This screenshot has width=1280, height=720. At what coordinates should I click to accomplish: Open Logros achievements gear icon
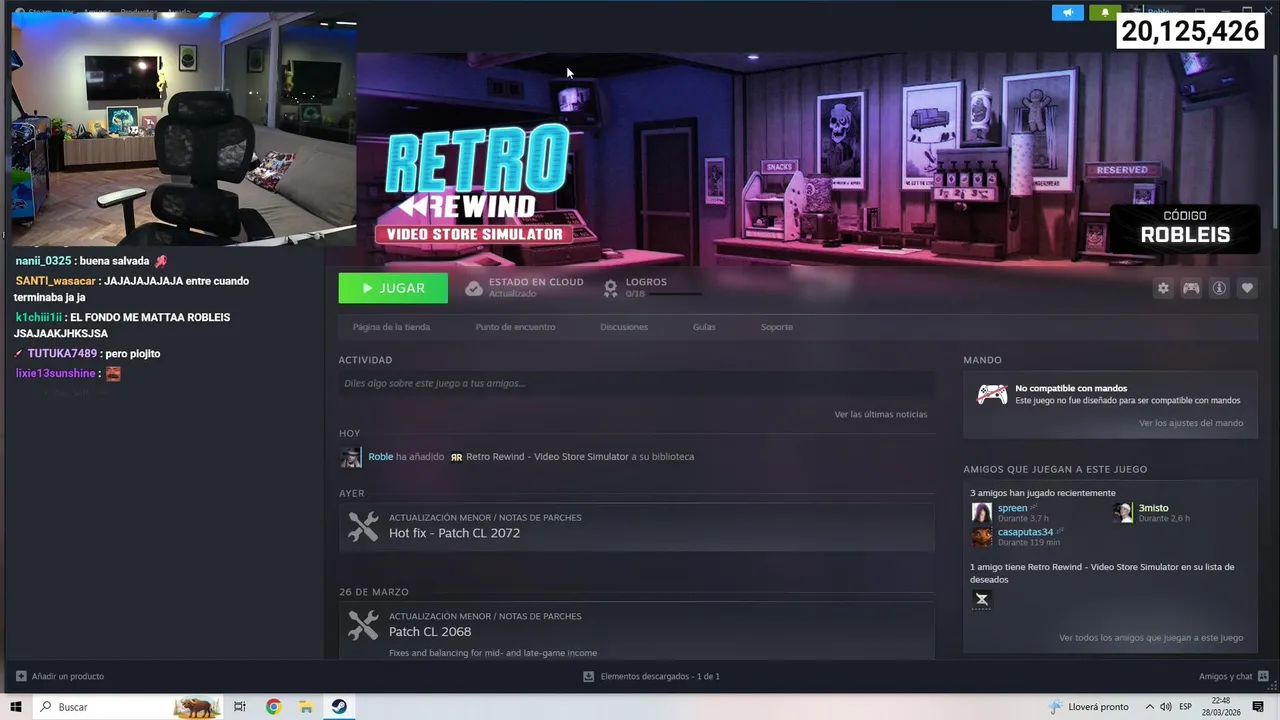pyautogui.click(x=611, y=288)
